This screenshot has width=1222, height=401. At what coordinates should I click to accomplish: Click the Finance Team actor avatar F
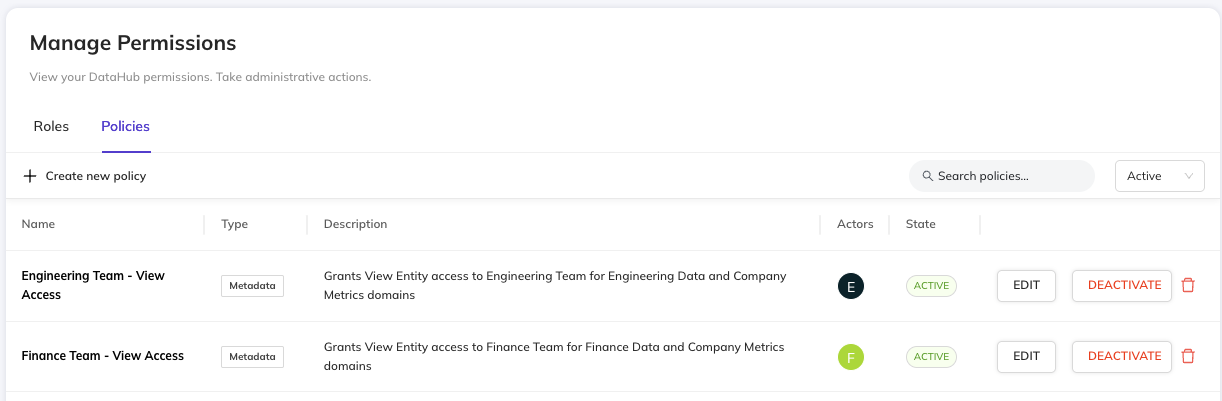(x=851, y=357)
